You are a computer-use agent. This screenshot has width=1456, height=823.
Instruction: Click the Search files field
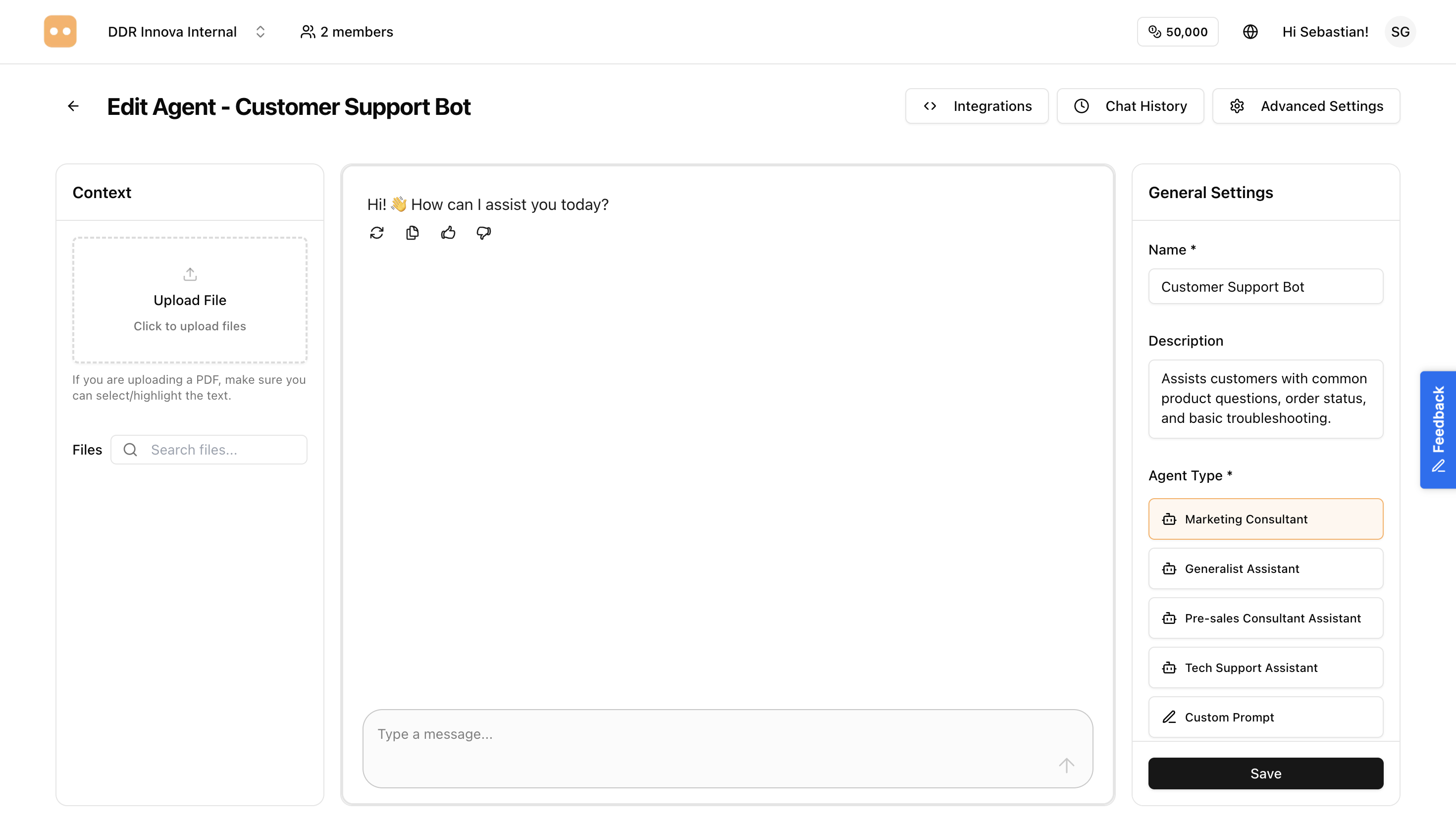pyautogui.click(x=208, y=449)
